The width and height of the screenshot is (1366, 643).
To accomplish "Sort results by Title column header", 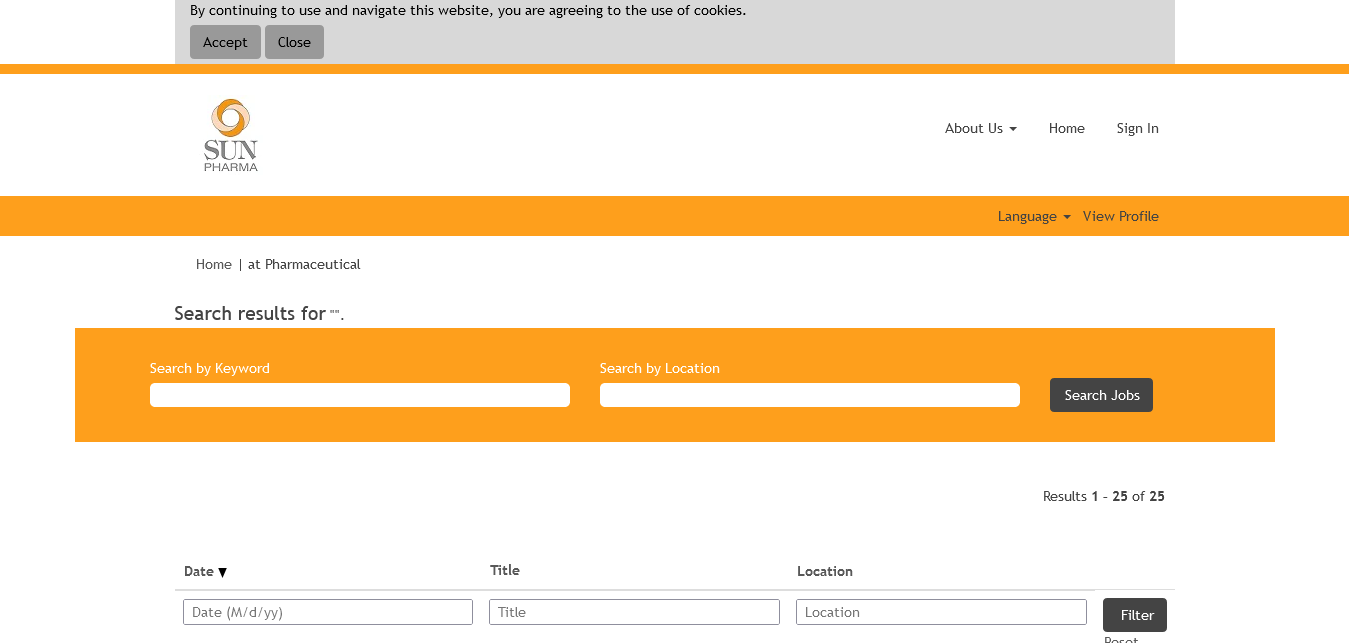I will (505, 570).
